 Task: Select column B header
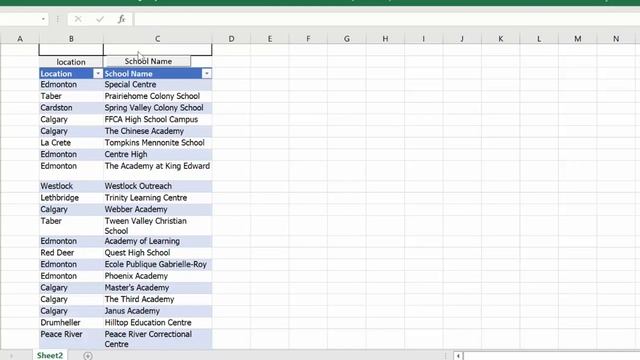[x=71, y=39]
